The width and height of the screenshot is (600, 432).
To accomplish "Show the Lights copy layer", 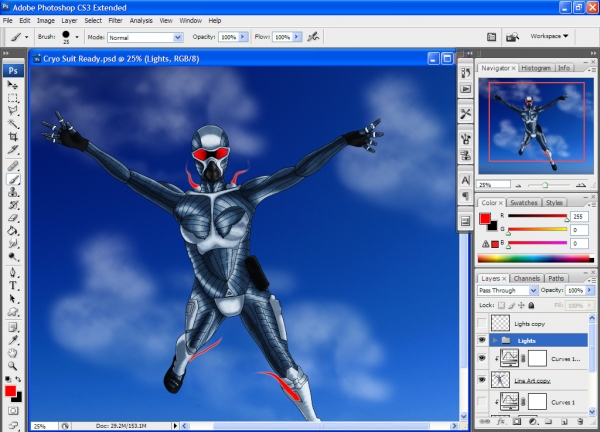I will click(x=482, y=323).
